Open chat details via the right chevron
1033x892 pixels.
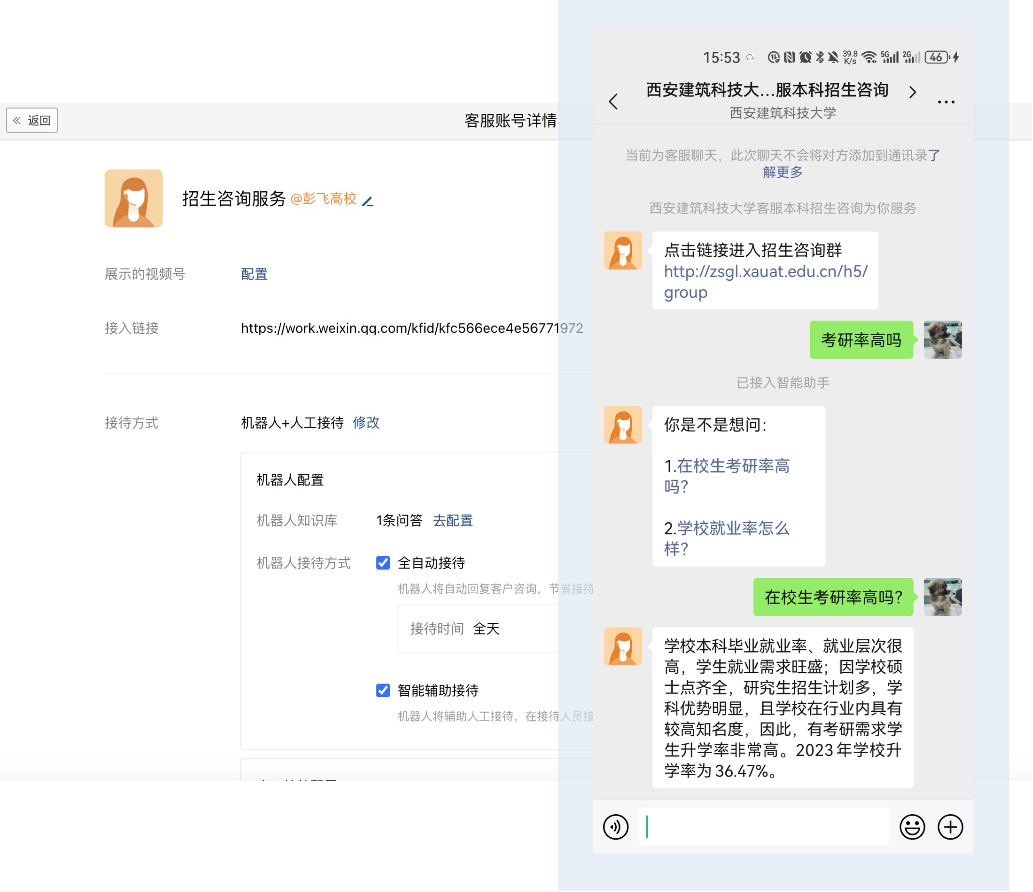(912, 90)
